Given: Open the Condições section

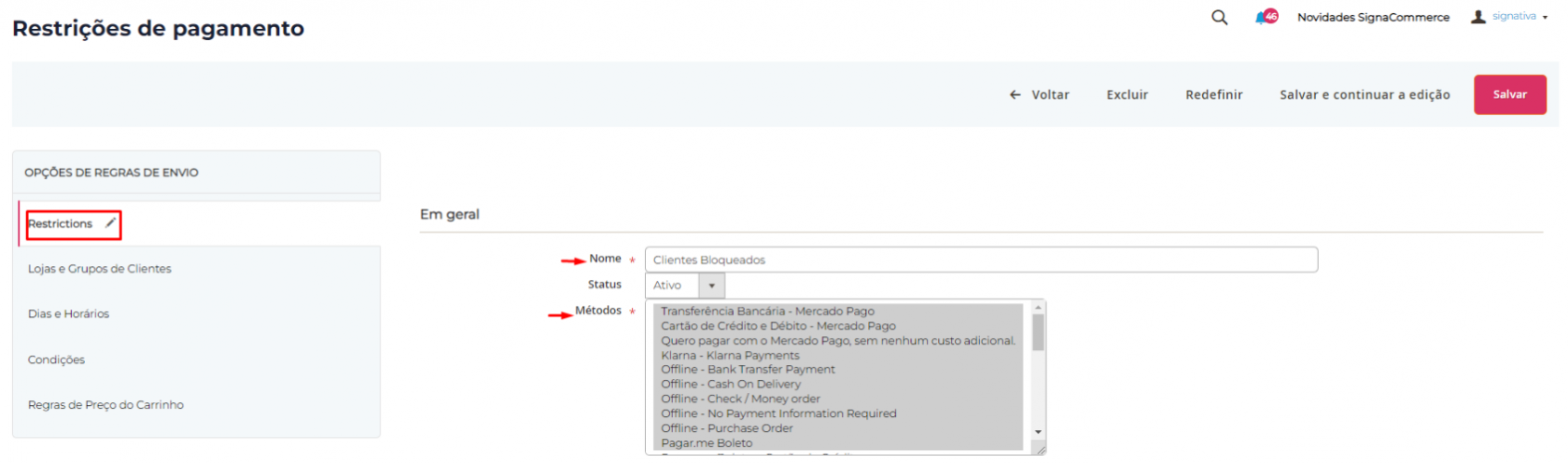Looking at the screenshot, I should point(57,360).
